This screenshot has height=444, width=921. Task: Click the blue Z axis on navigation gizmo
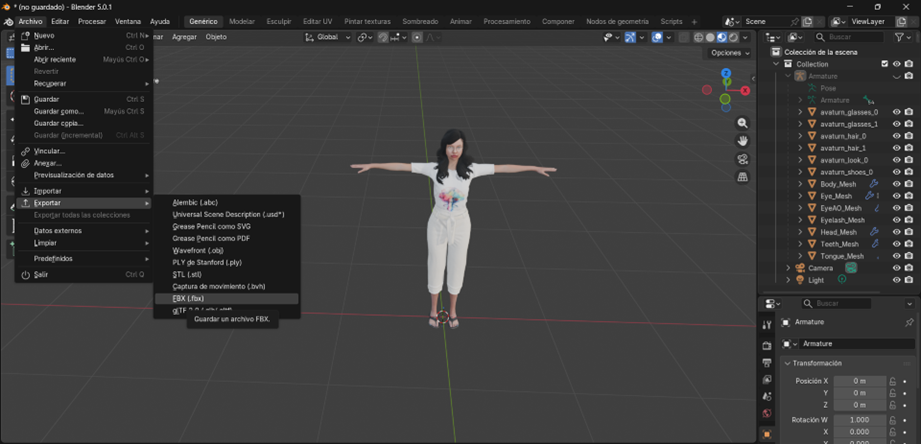pyautogui.click(x=727, y=73)
